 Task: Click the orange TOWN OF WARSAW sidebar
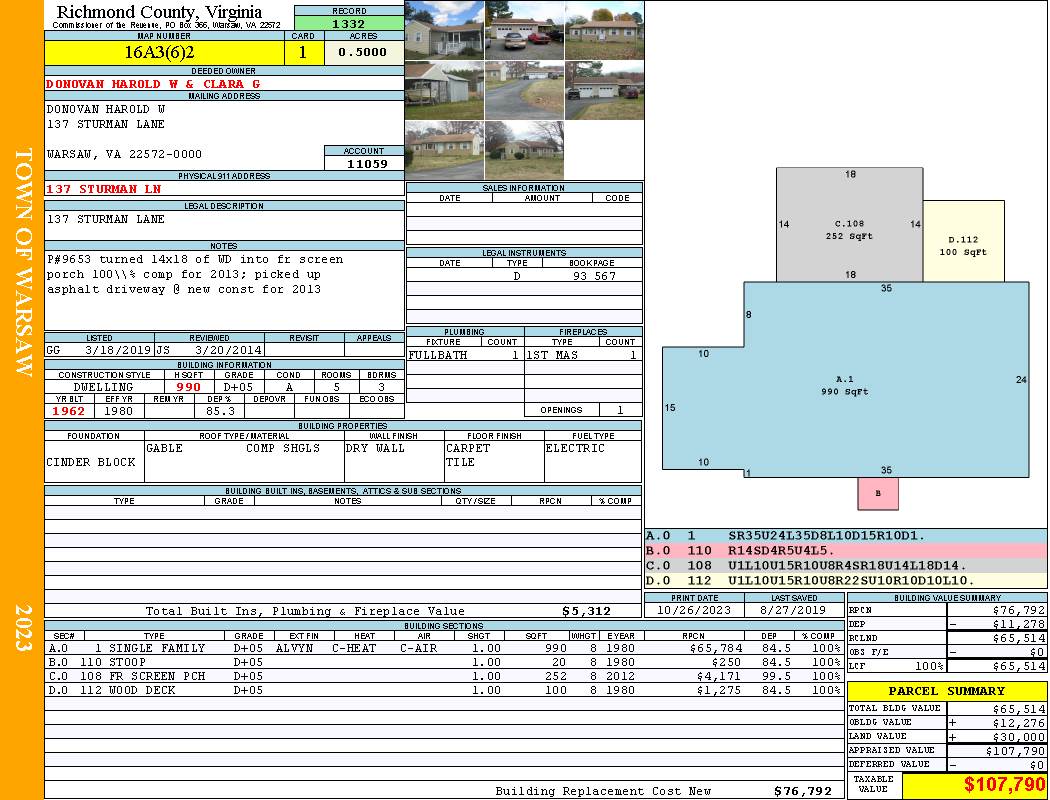22,262
